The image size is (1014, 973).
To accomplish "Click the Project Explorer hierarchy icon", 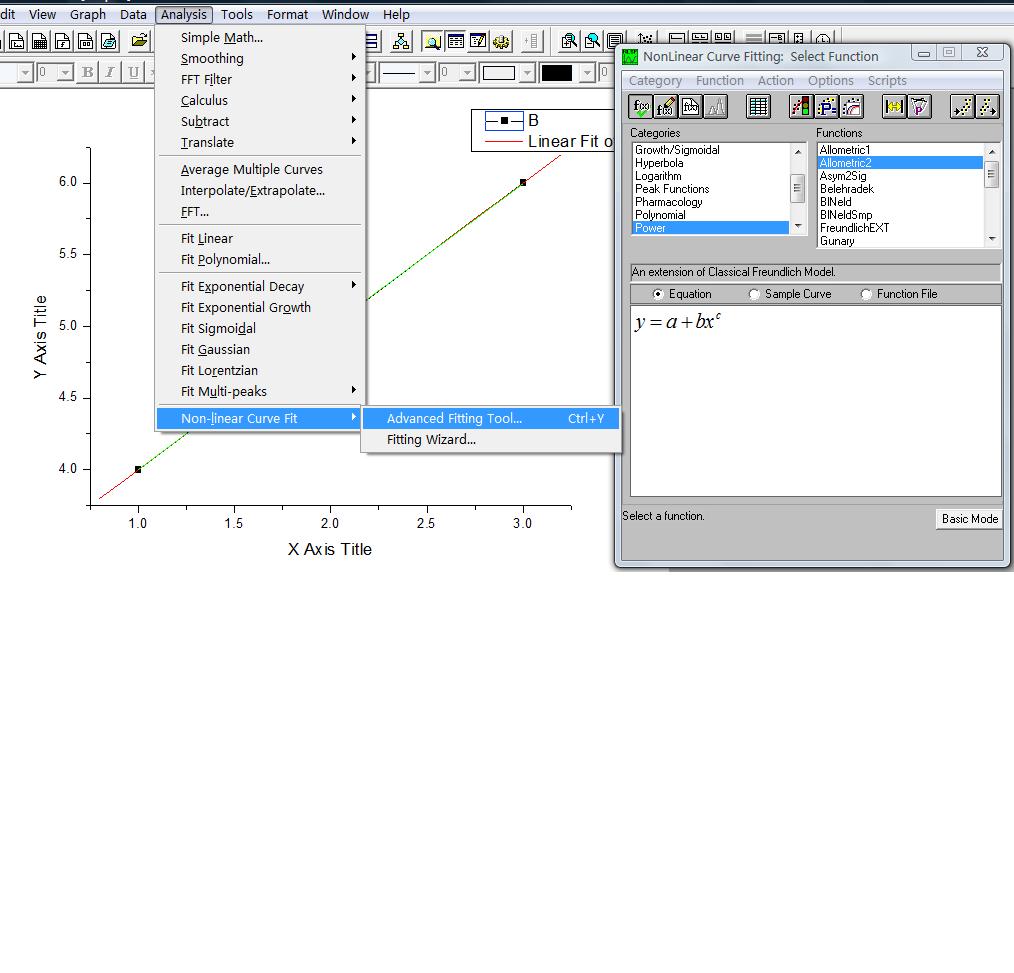I will [401, 42].
